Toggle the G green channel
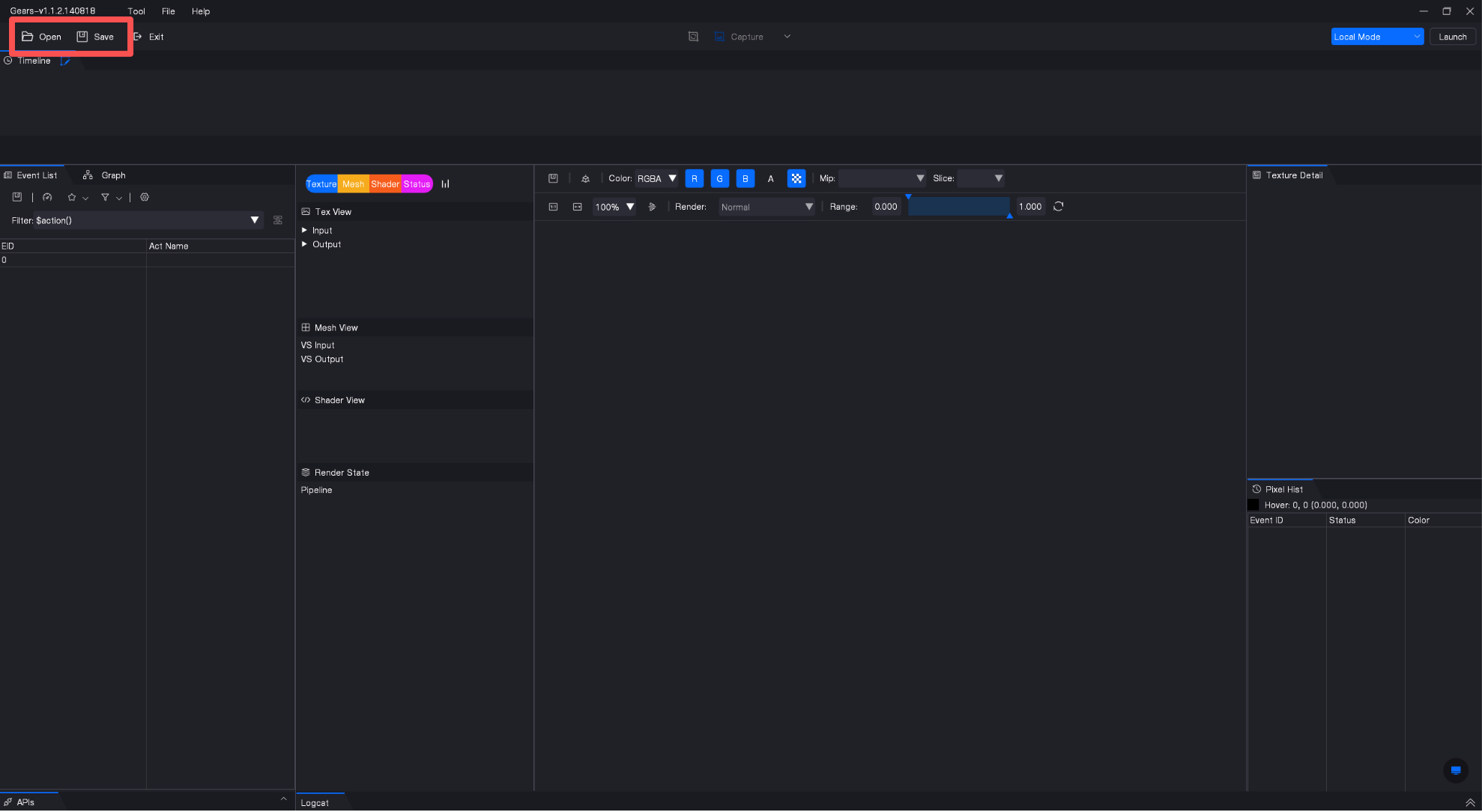The width and height of the screenshot is (1482, 812). coord(720,178)
